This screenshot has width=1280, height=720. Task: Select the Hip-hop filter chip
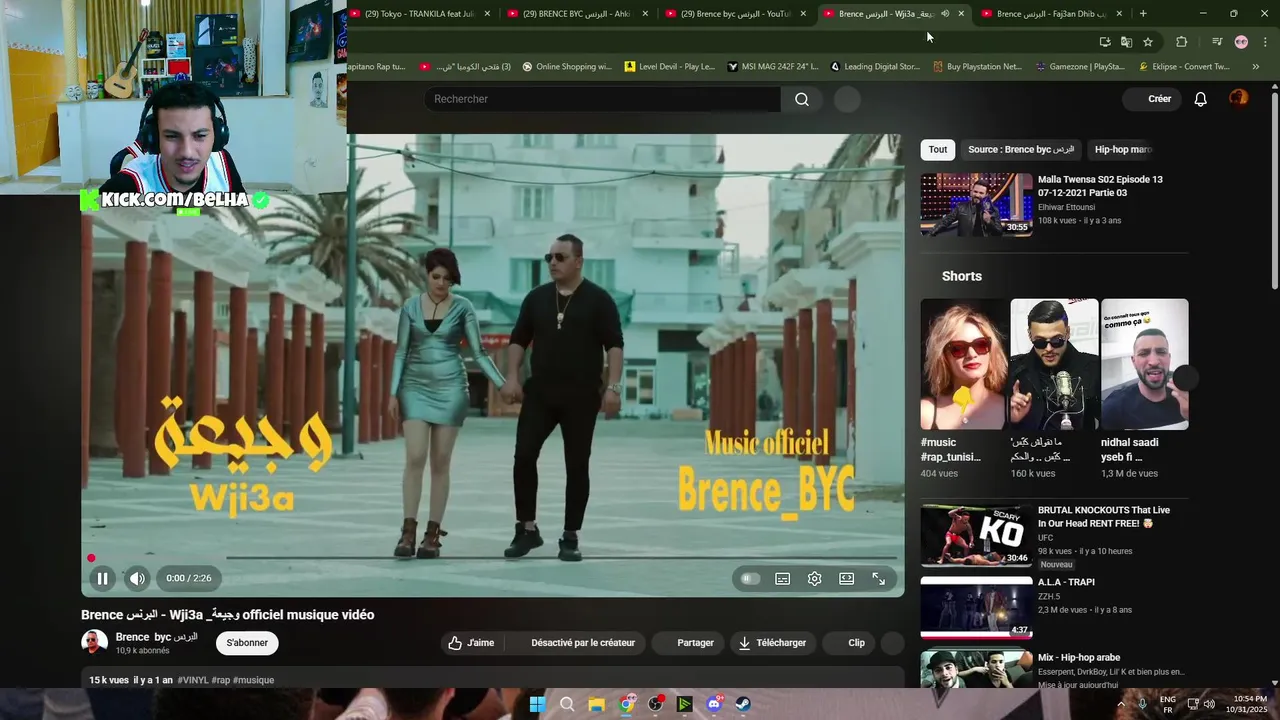[1123, 150]
